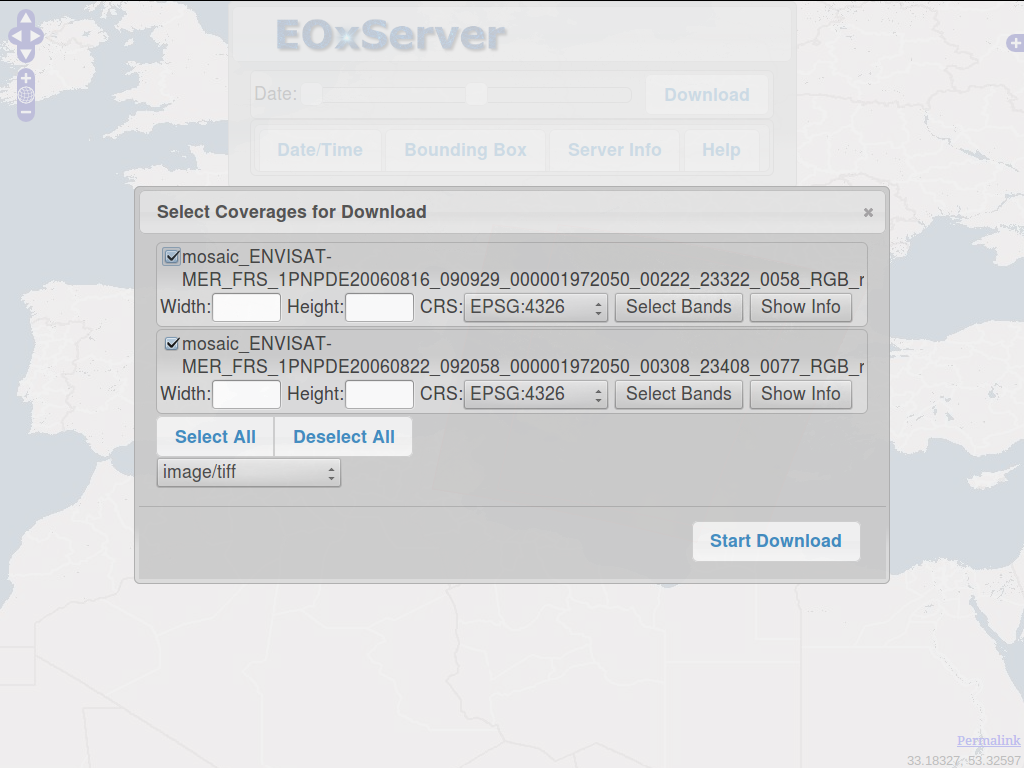Screen dimensions: 1024x768
Task: Click the Deselect All button
Action: 344,437
